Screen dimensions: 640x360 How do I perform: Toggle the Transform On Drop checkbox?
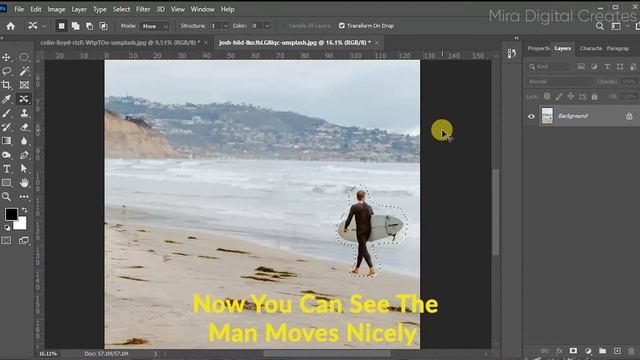tap(342, 26)
